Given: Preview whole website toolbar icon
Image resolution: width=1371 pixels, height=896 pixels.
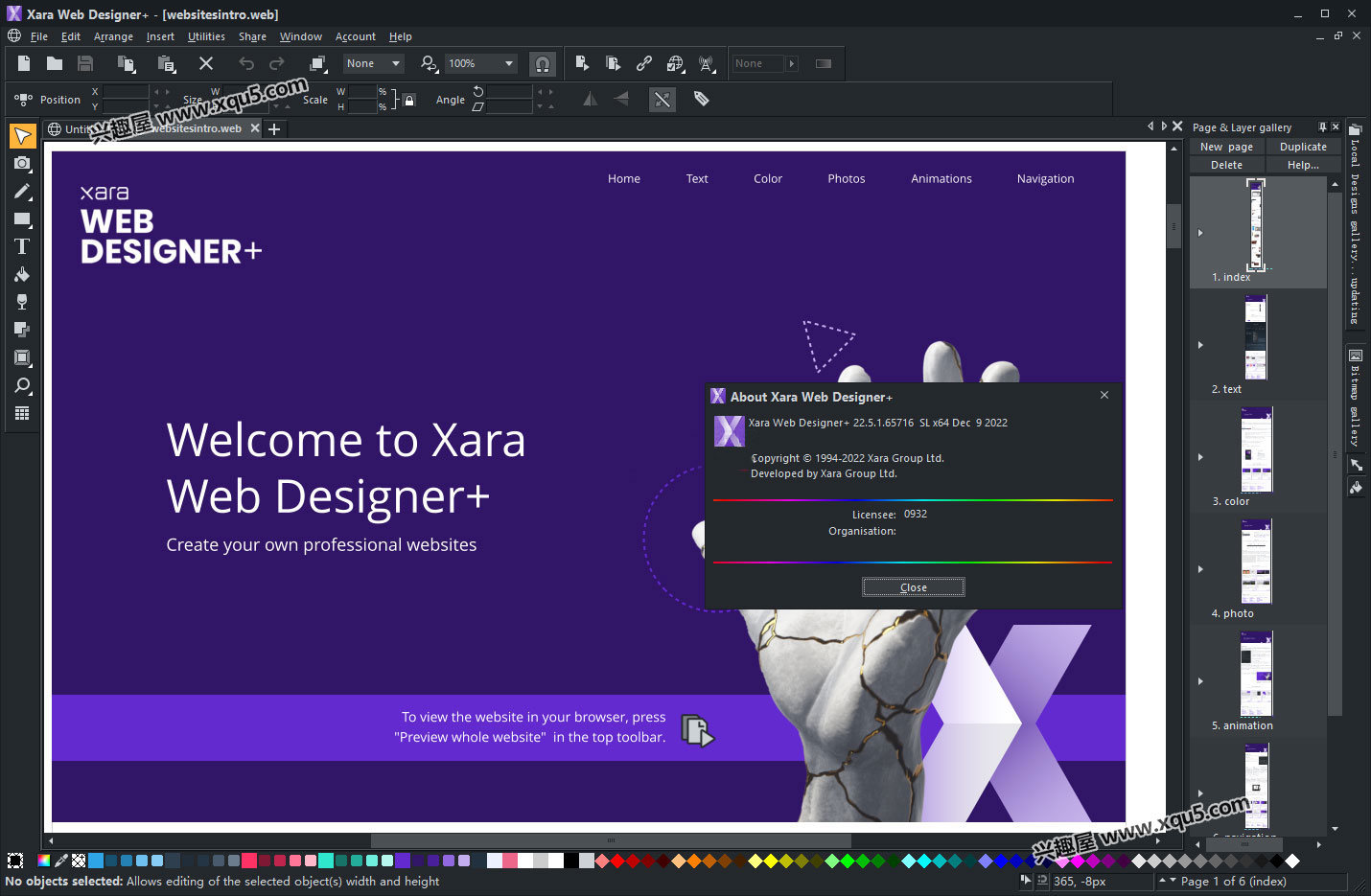Looking at the screenshot, I should pos(614,63).
